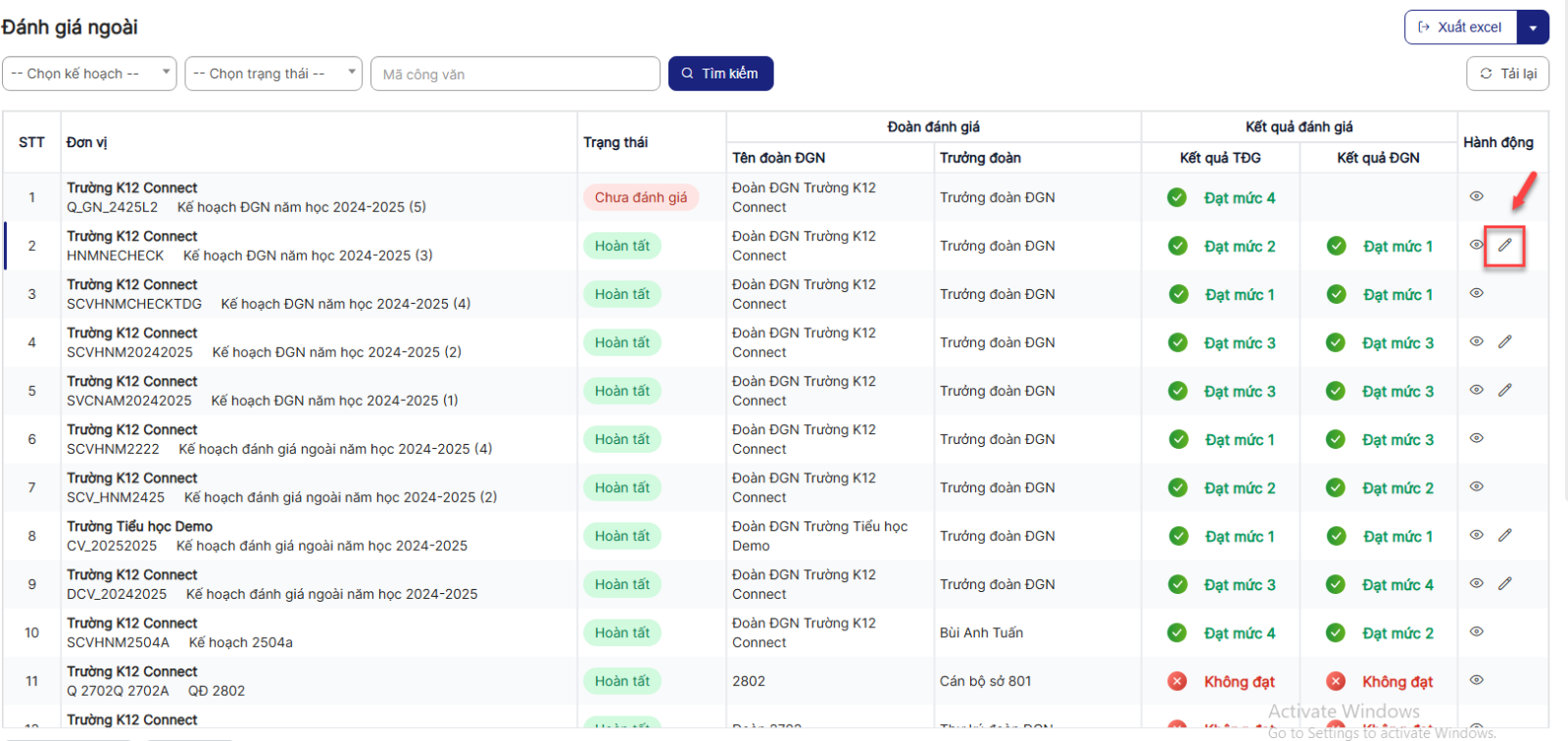Click the Trạng thái column header
1568x741 pixels.
pyautogui.click(x=615, y=142)
